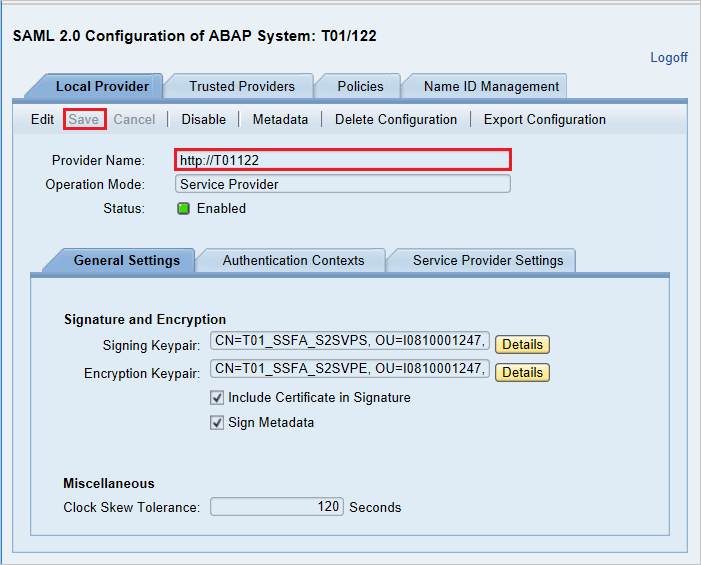Show Details for the Signing Keypair
This screenshot has height=565, width=701.
(522, 344)
